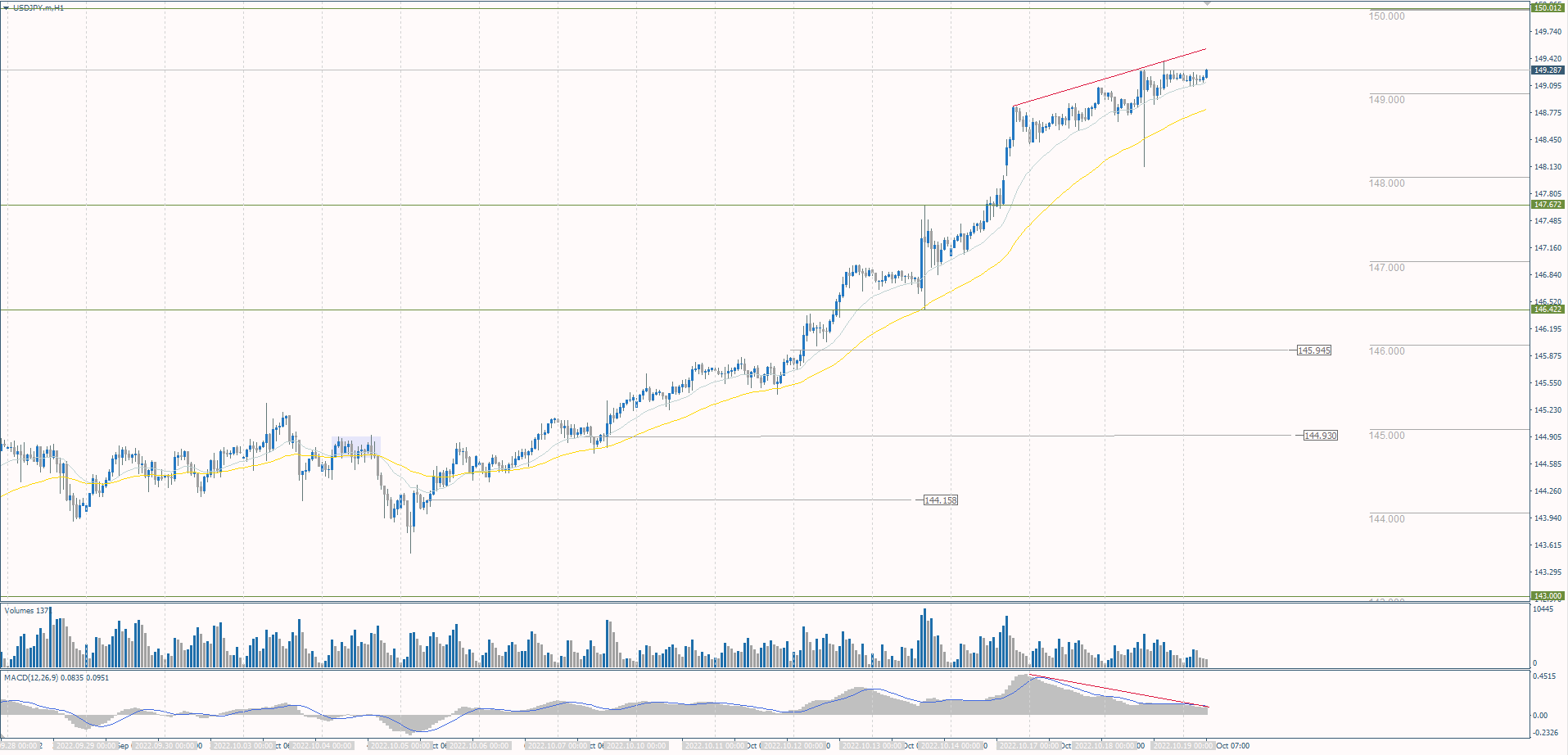Select the red trendline above price candles

tap(1109, 78)
